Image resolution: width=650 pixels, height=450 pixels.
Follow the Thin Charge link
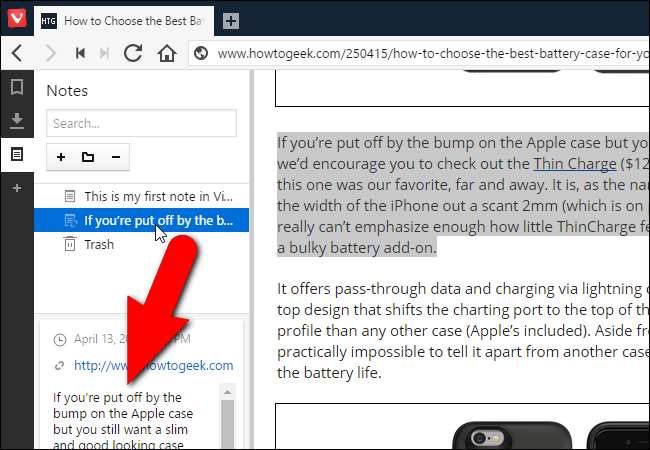point(575,164)
